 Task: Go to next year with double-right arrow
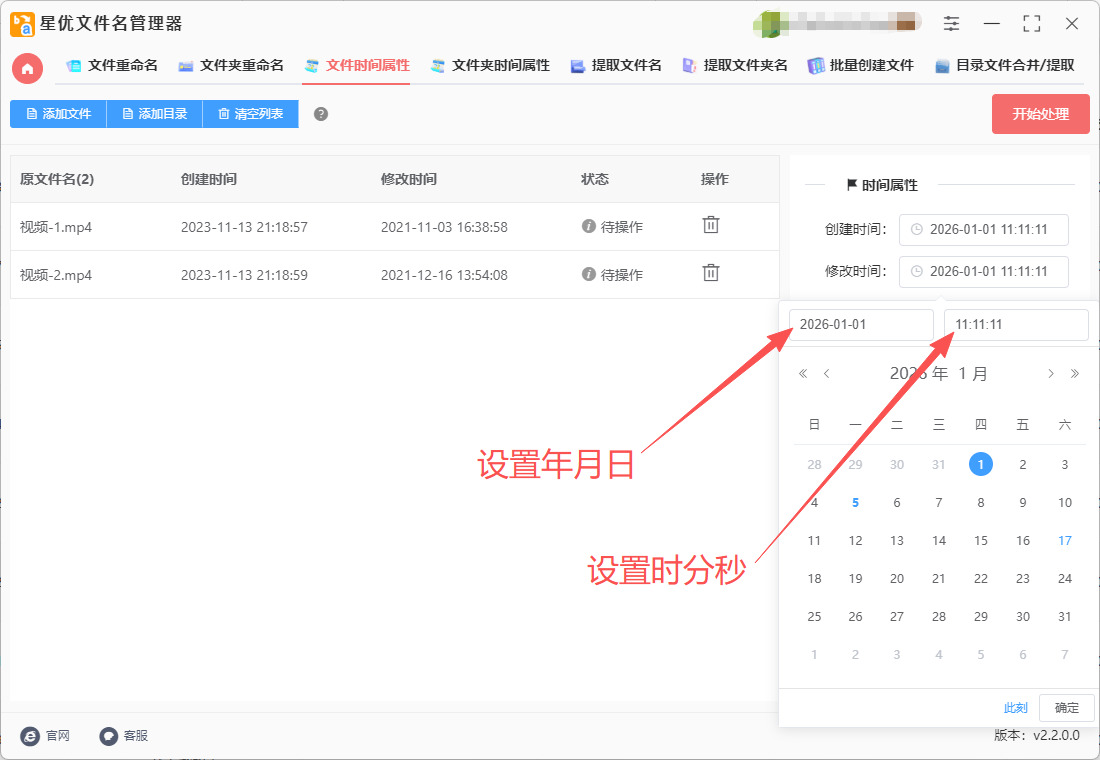[x=1075, y=374]
